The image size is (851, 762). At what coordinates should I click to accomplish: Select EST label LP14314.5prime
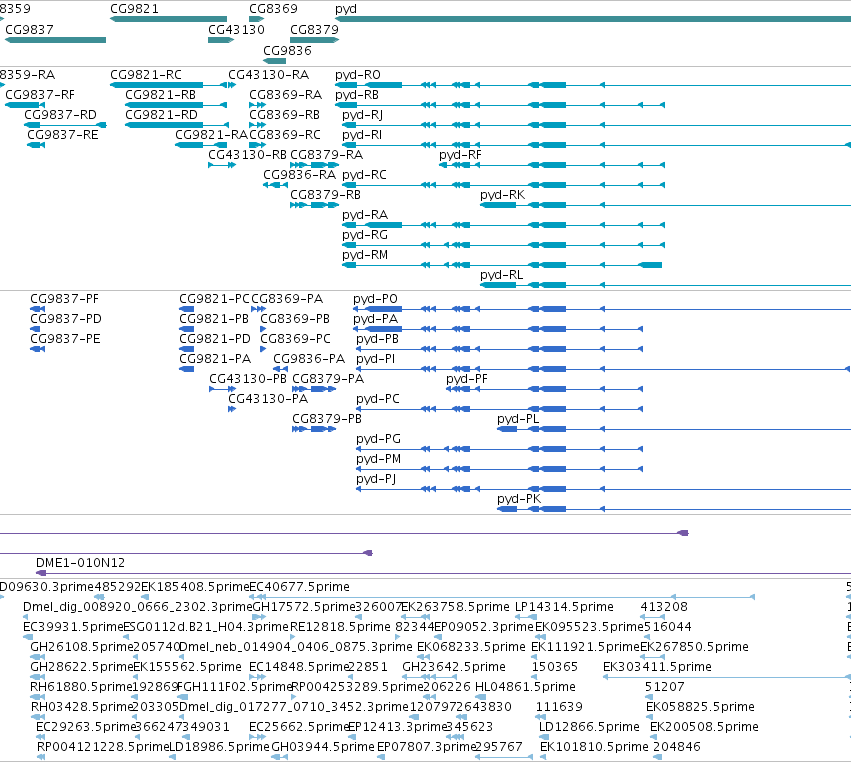pos(564,607)
